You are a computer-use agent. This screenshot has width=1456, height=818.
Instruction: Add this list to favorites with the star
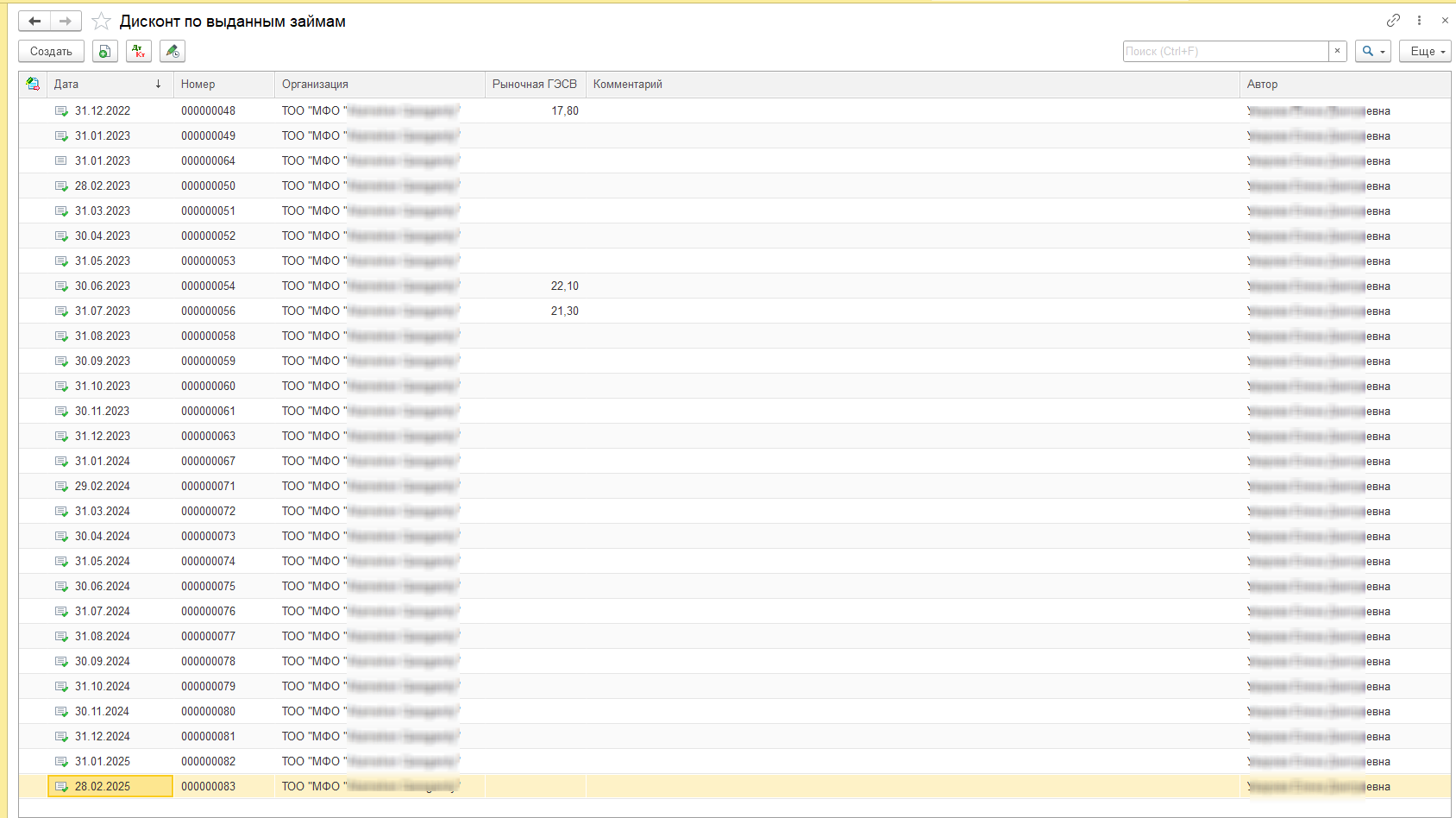tap(102, 21)
